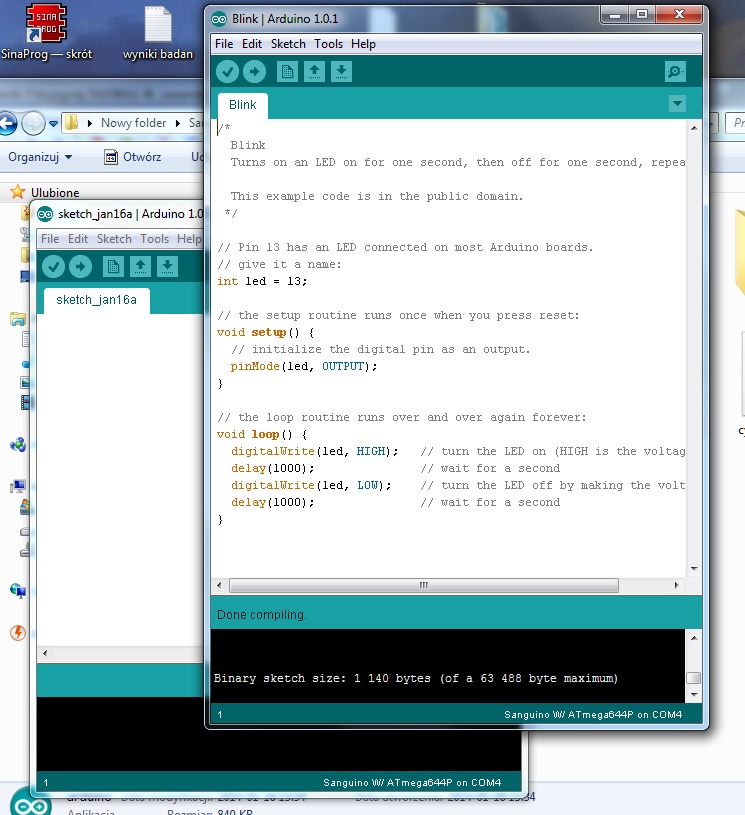Image resolution: width=745 pixels, height=815 pixels.
Task: Close the Blink window
Action: (679, 15)
